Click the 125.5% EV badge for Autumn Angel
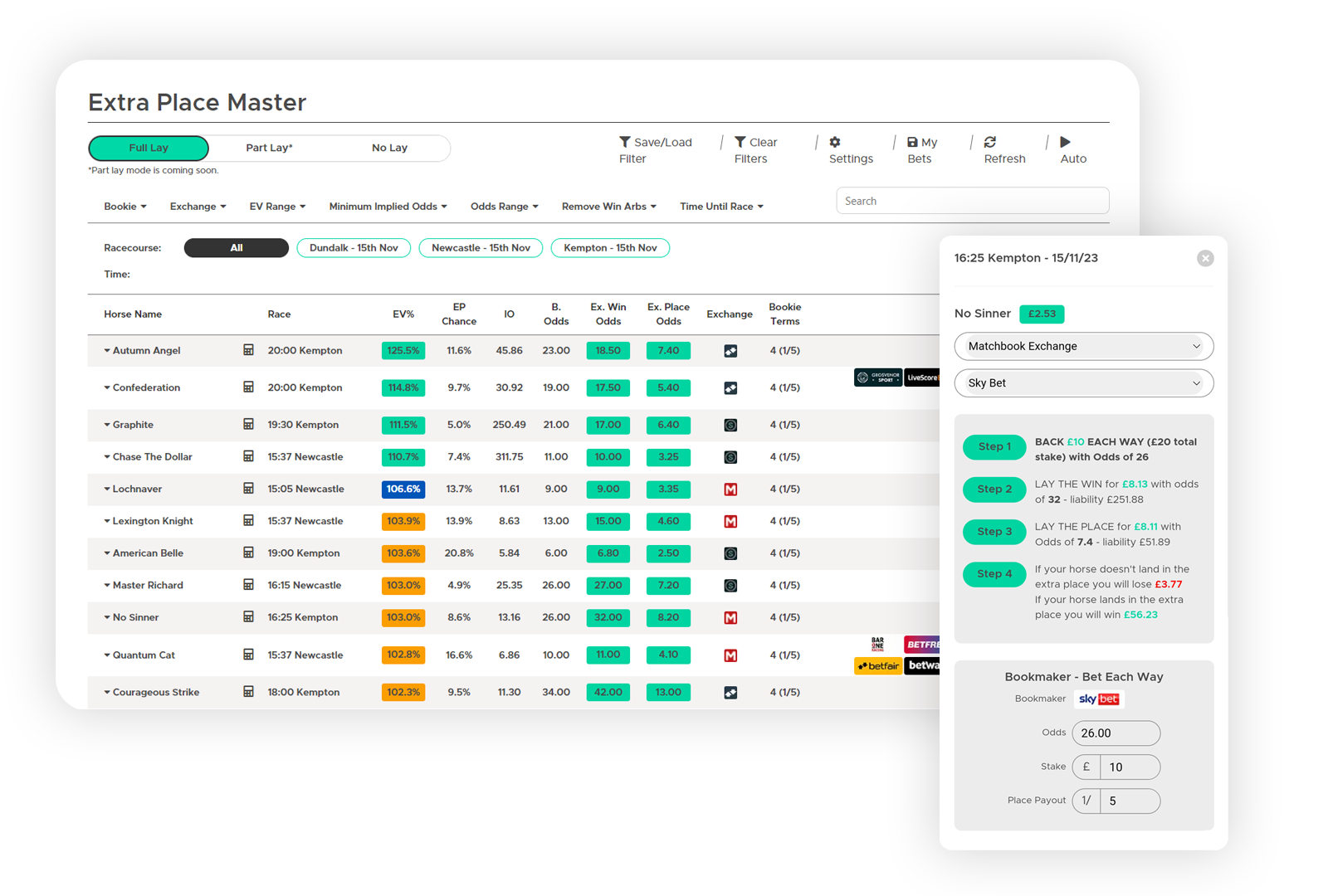Image resolution: width=1328 pixels, height=896 pixels. pos(403,351)
